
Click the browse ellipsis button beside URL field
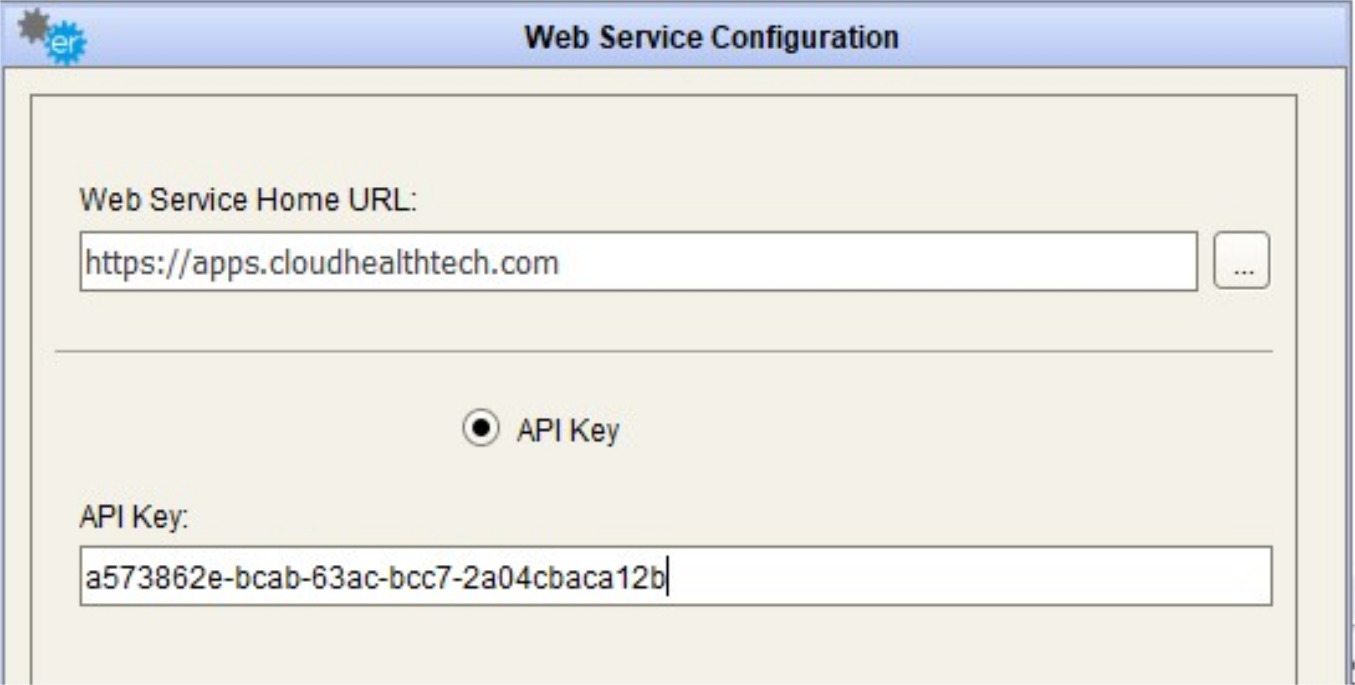[1241, 261]
